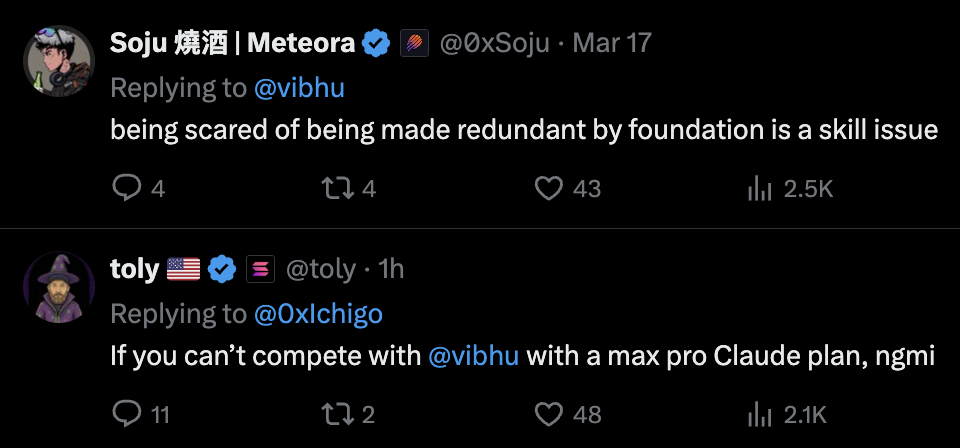Like Soju's tweet with heart icon
Viewport: 960px width, 448px height.
point(549,188)
